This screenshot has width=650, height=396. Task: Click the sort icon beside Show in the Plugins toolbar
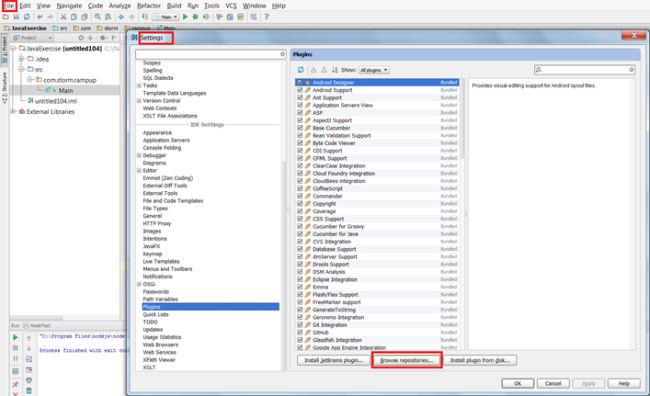(335, 70)
